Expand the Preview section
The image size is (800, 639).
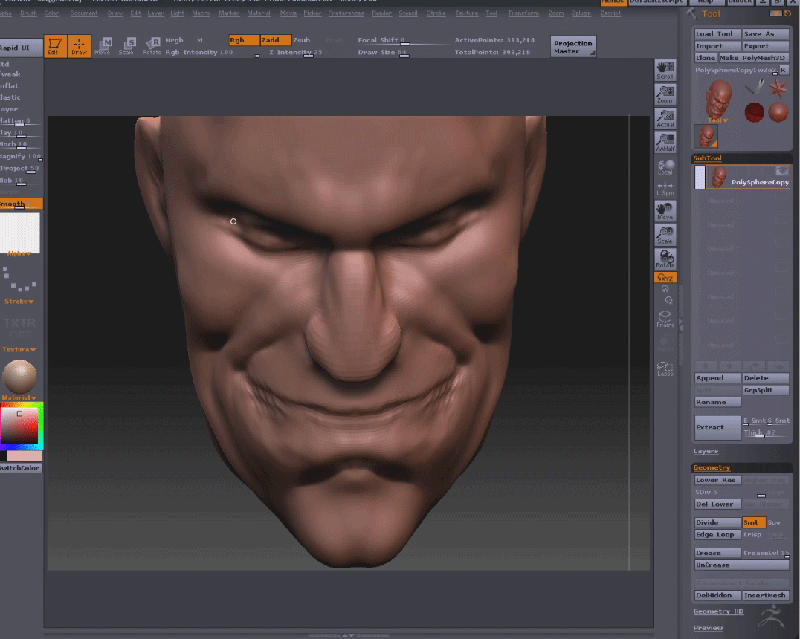[708, 628]
